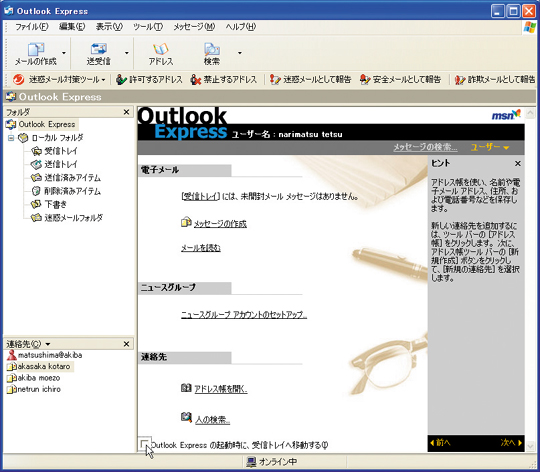Open the 連絡先 contacts dropdown arrow
Screen dimensions: 540x472
(x=48, y=344)
